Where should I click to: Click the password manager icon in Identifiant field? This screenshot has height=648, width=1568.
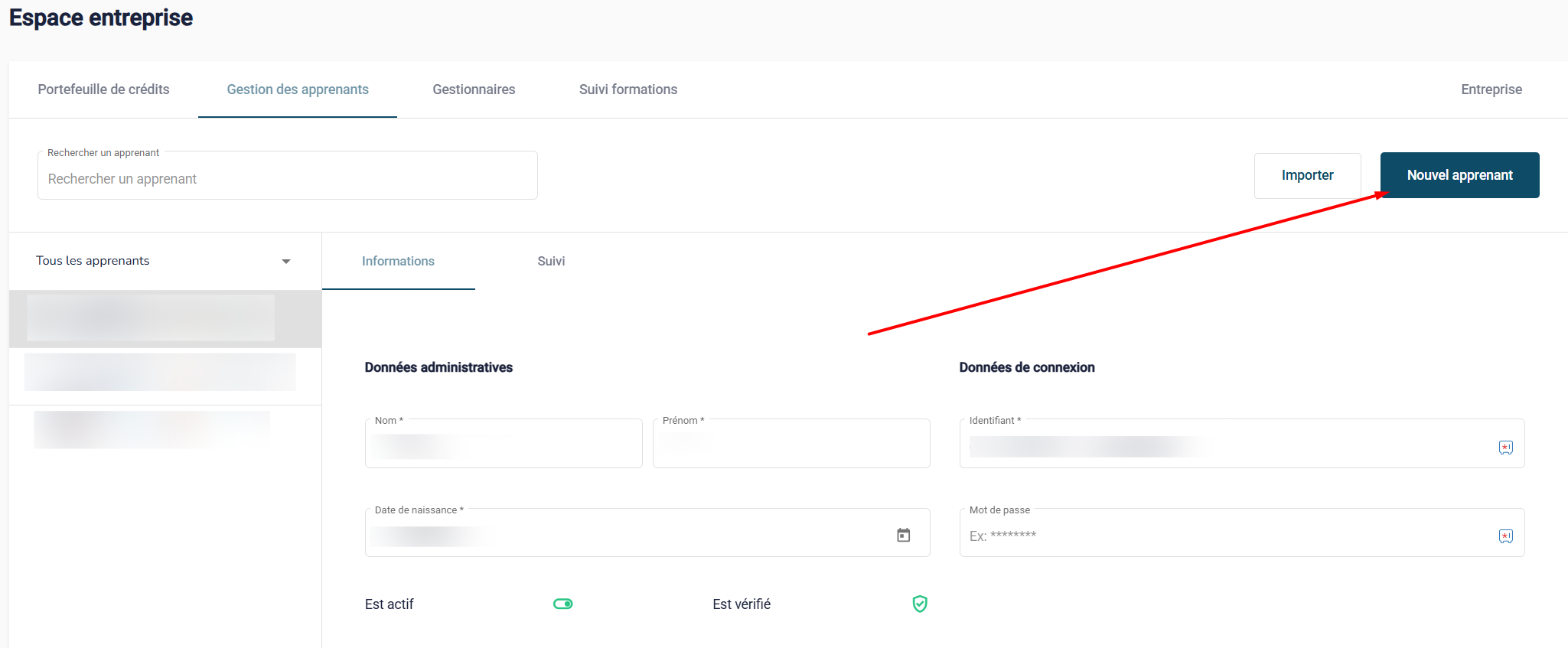coord(1505,448)
